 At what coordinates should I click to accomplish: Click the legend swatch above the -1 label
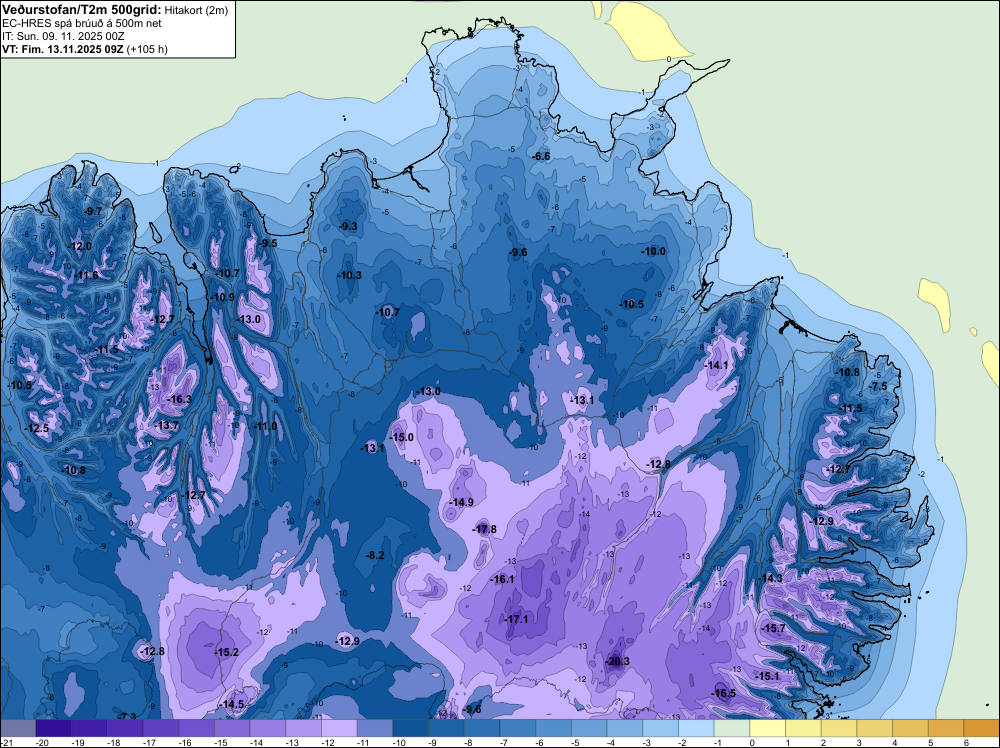[732, 728]
